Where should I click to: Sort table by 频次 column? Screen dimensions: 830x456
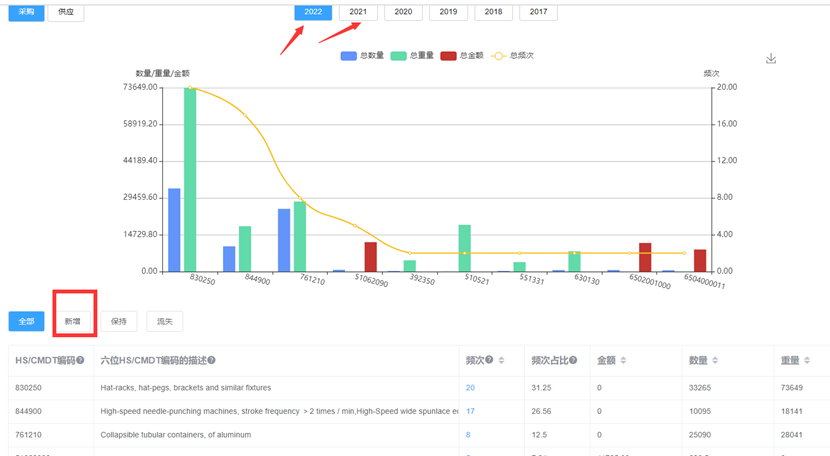[501, 360]
